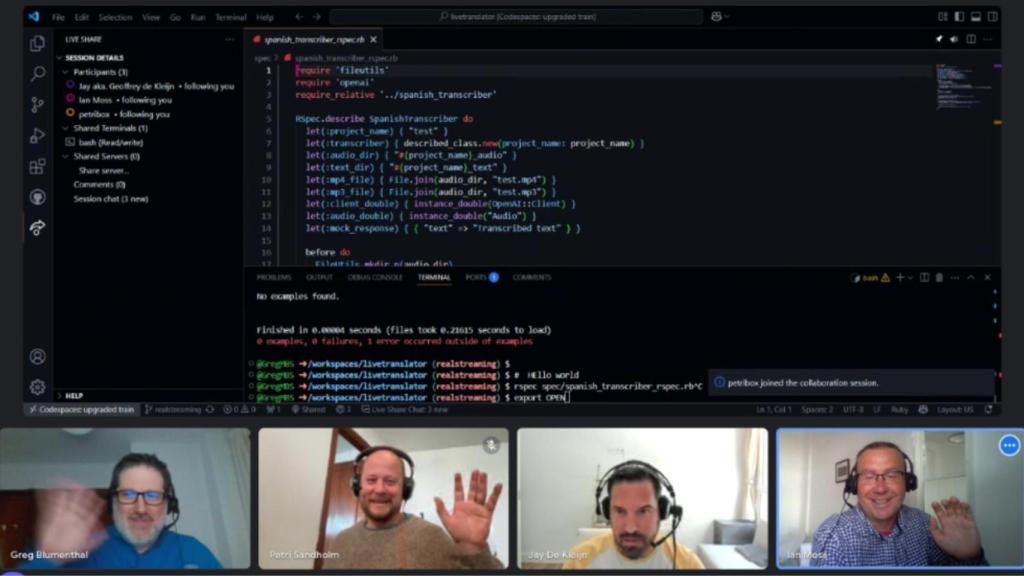Click the Live Share icon in activity bar
The height and width of the screenshot is (576, 1024).
click(37, 228)
